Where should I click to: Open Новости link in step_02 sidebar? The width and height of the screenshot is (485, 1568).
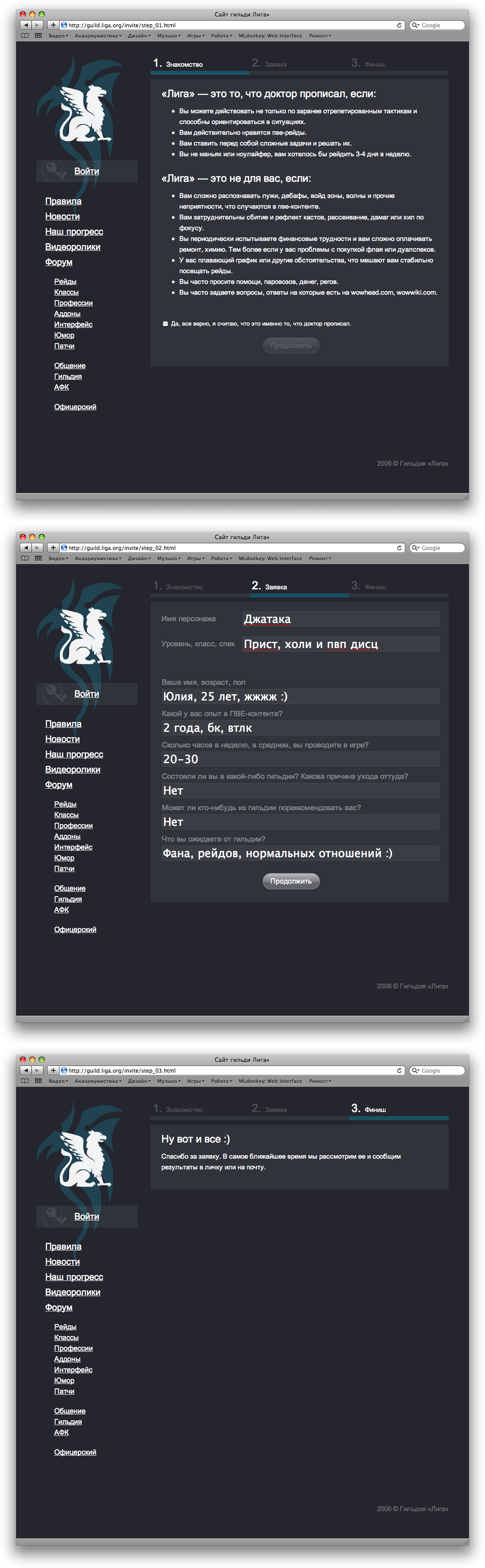pyautogui.click(x=62, y=739)
